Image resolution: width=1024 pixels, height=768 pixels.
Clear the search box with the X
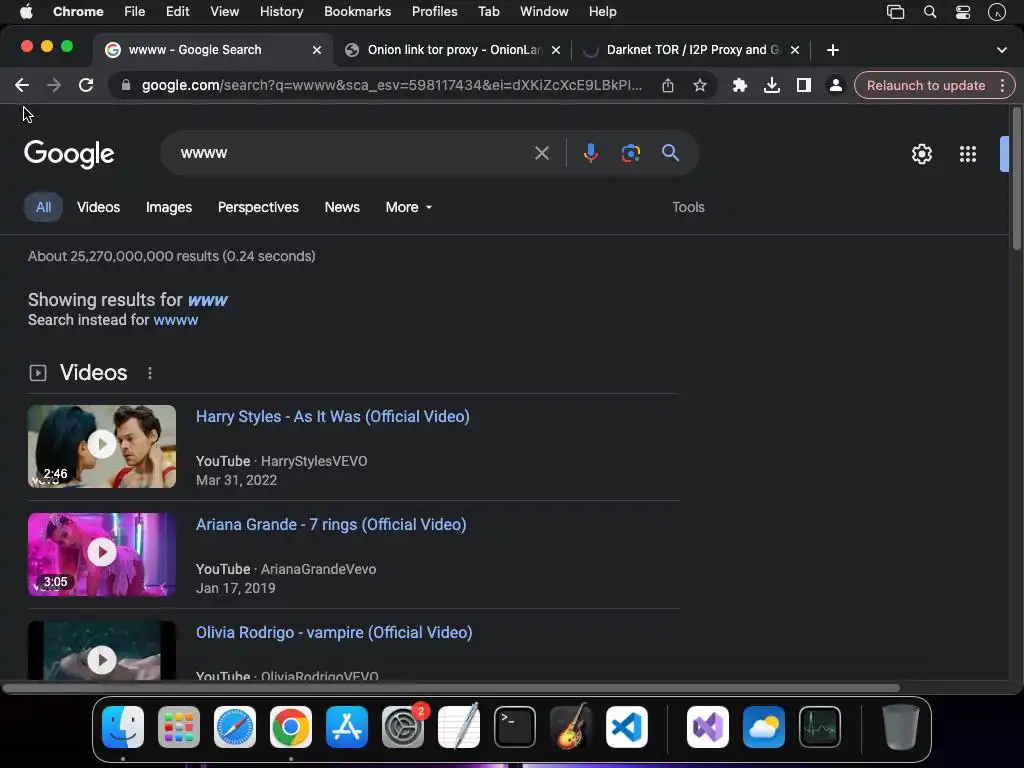click(x=541, y=153)
